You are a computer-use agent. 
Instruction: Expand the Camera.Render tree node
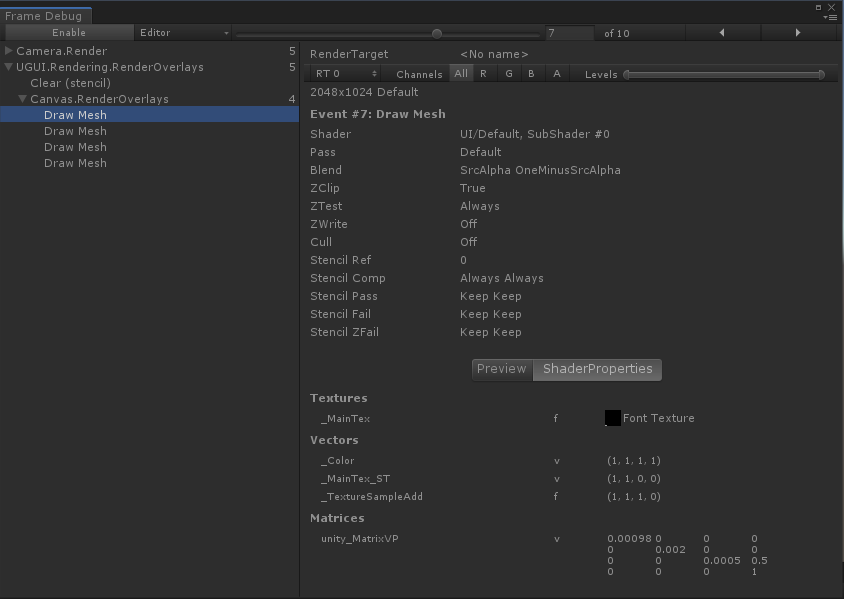click(9, 51)
